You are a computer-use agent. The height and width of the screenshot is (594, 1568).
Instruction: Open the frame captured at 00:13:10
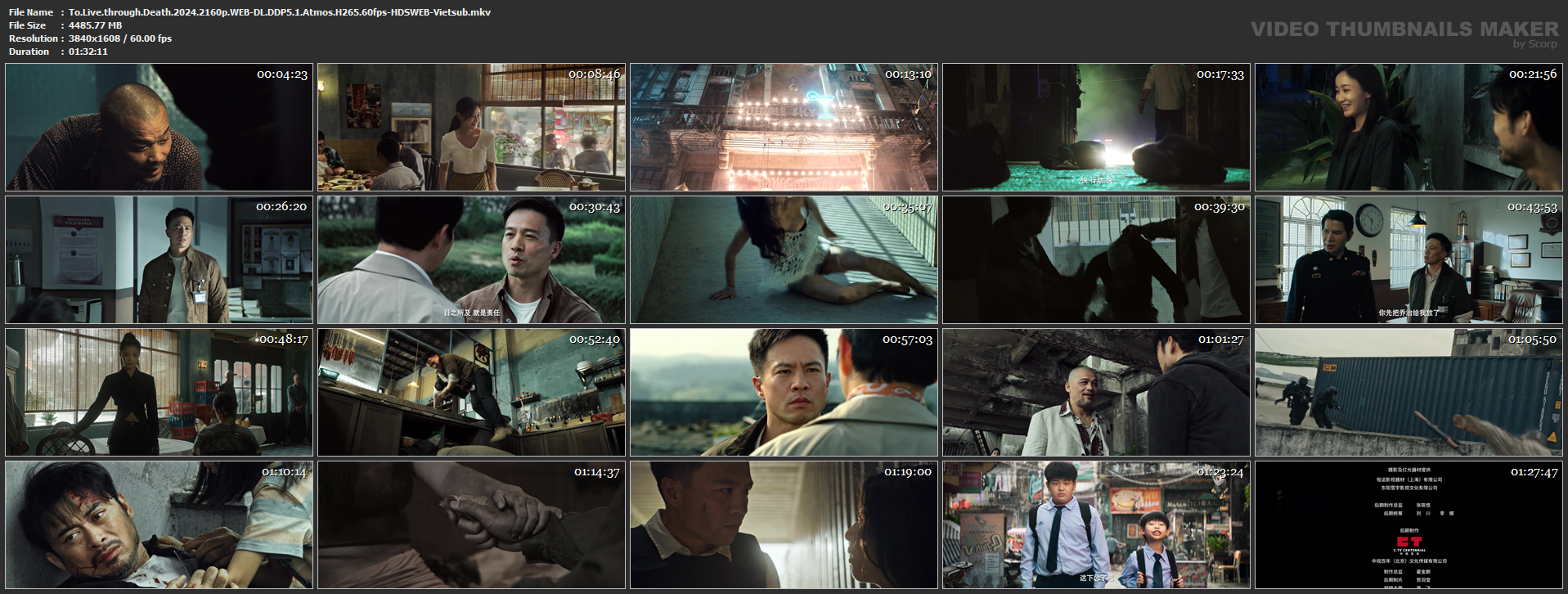[x=784, y=128]
